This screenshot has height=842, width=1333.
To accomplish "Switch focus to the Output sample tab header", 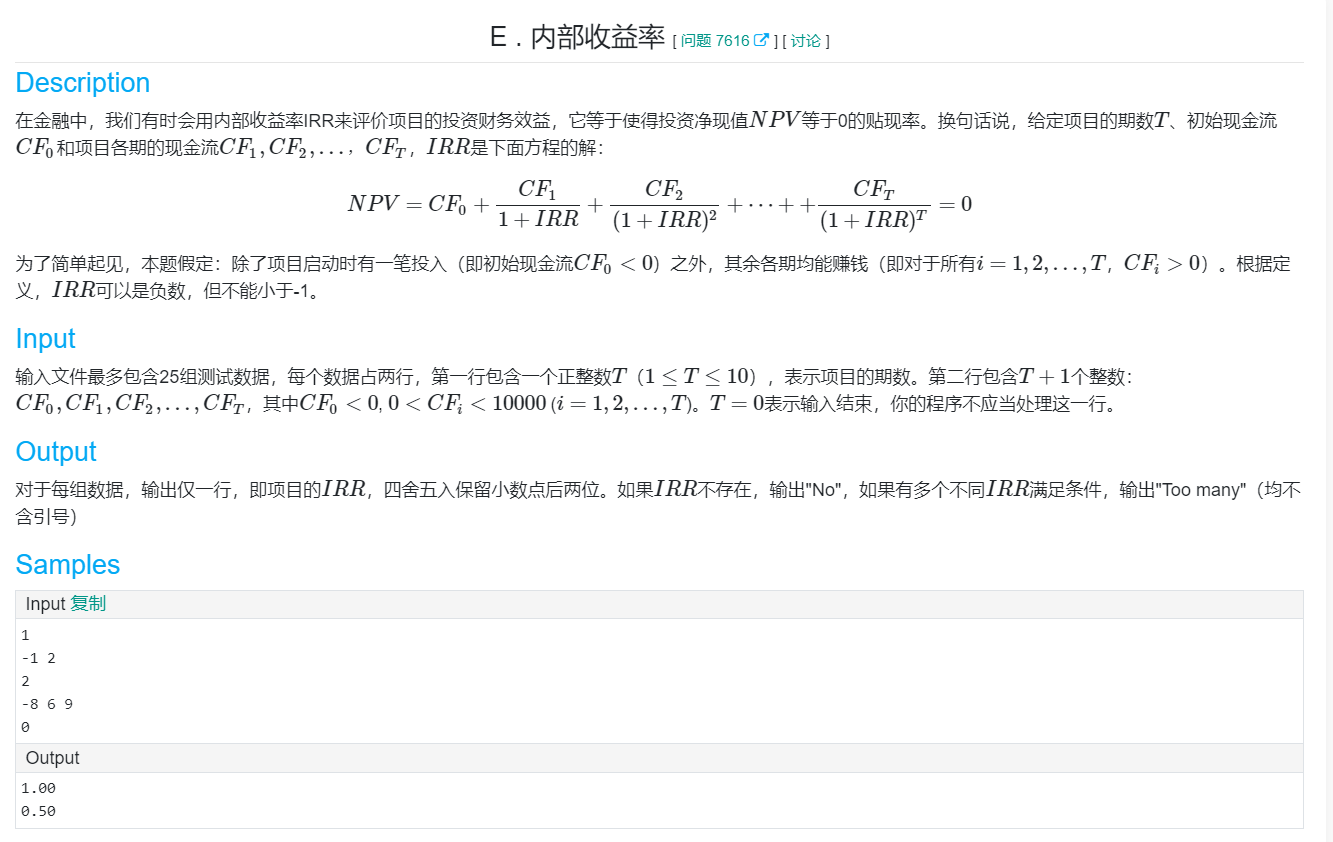I will point(51,758).
